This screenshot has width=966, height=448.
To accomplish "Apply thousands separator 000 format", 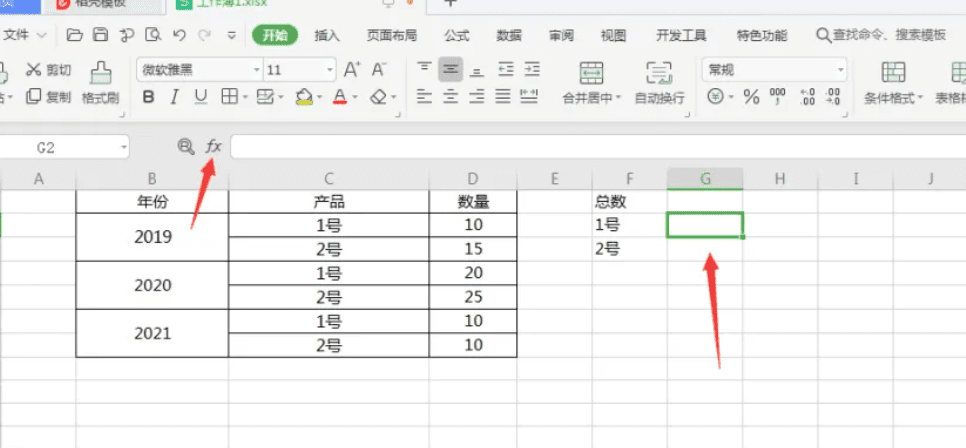I will pos(778,96).
